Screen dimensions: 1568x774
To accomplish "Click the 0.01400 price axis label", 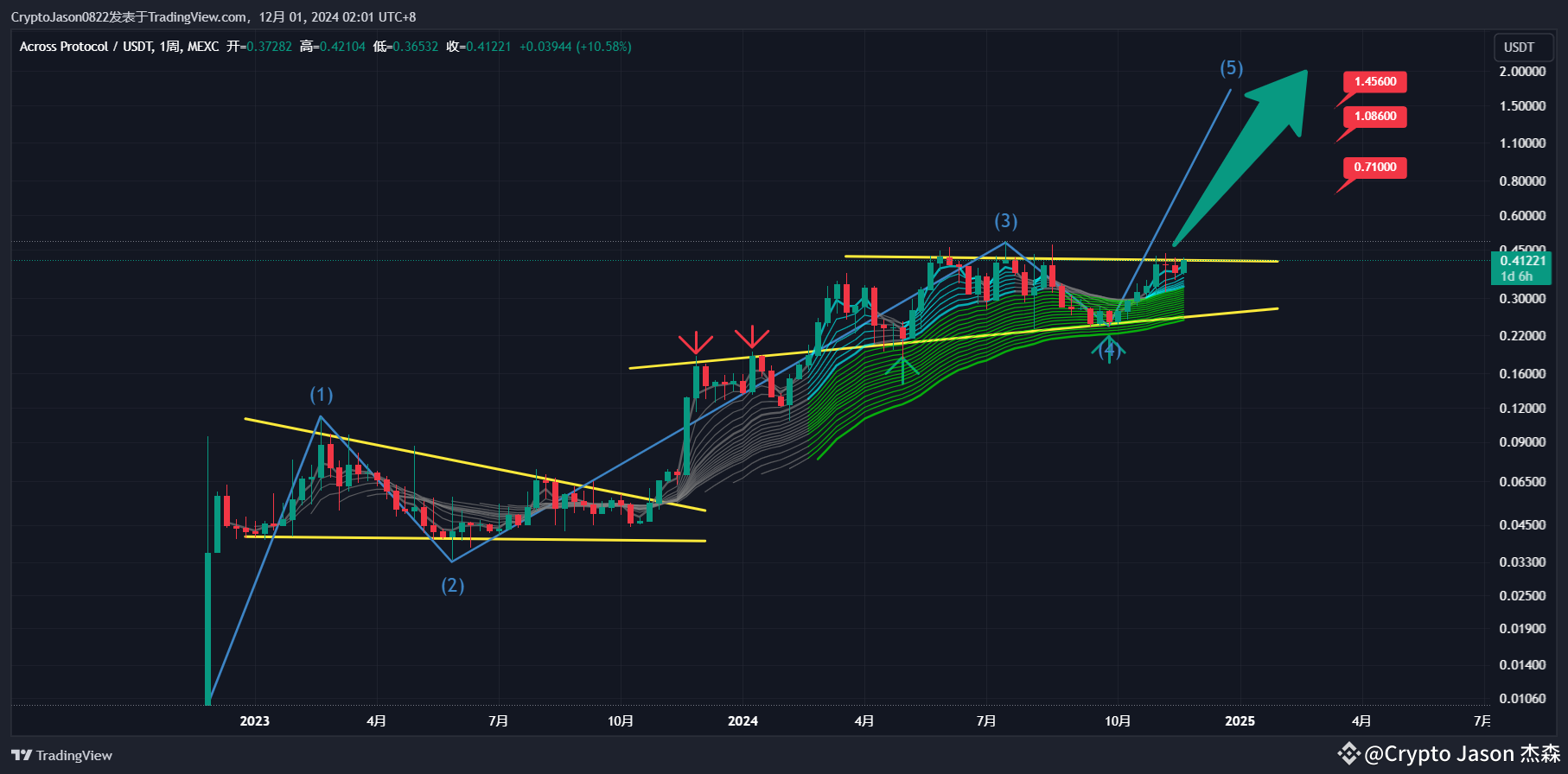I will [x=1522, y=665].
